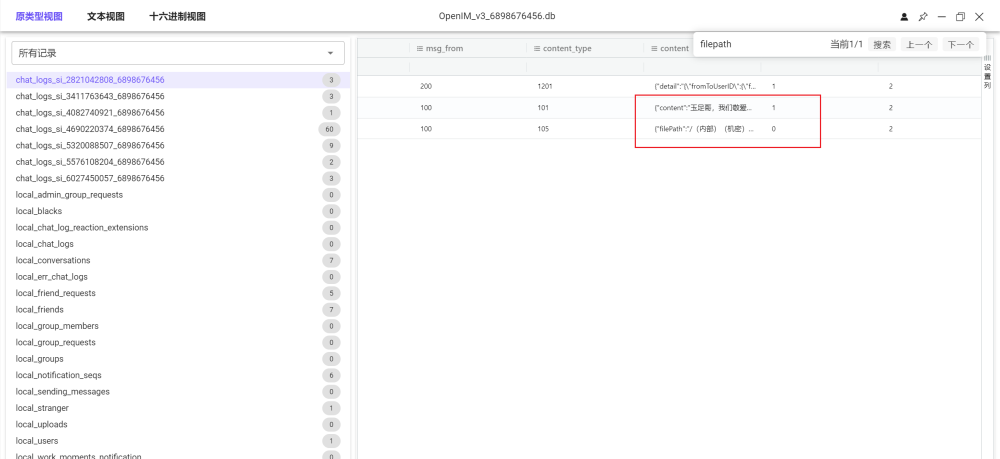The width and height of the screenshot is (1000, 459).
Task: Select table chat_logs_si_4690220374_6898676456
Action: [x=90, y=129]
